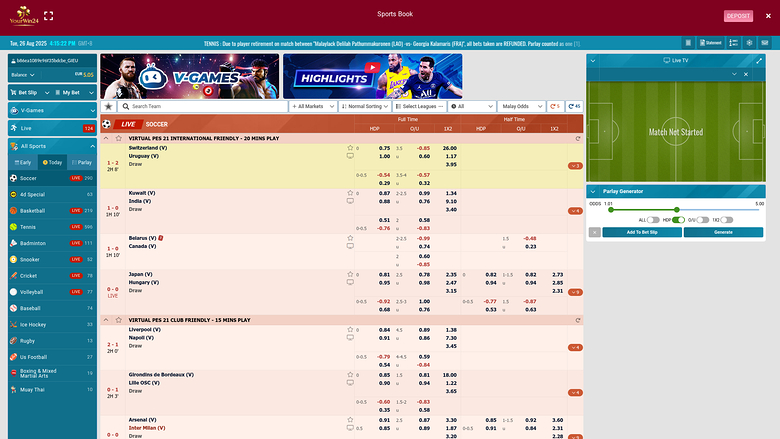The height and width of the screenshot is (439, 780).
Task: Open the Statement page
Action: [x=710, y=43]
